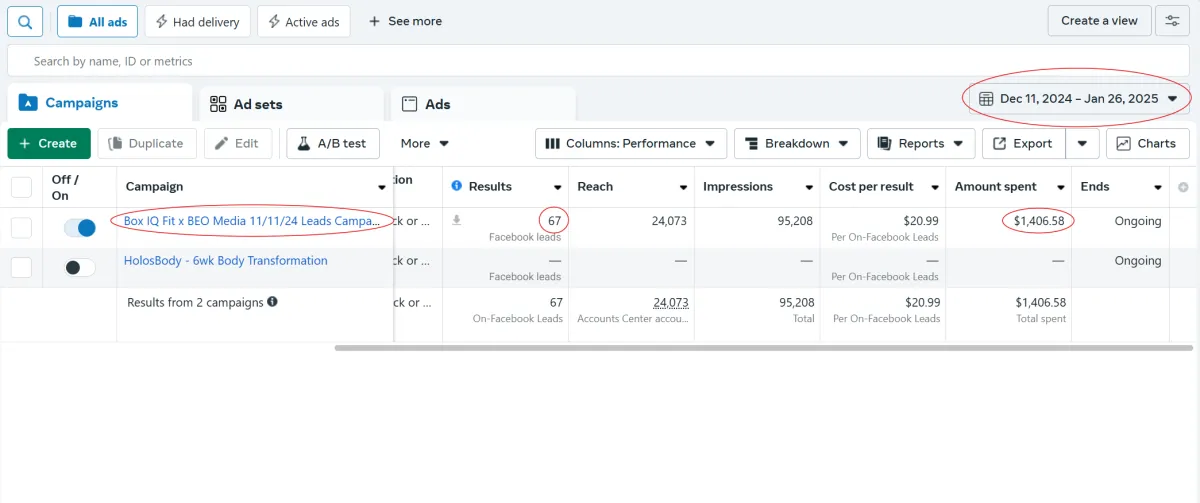Check the select-all campaigns checkbox
The width and height of the screenshot is (1200, 503).
tap(21, 187)
